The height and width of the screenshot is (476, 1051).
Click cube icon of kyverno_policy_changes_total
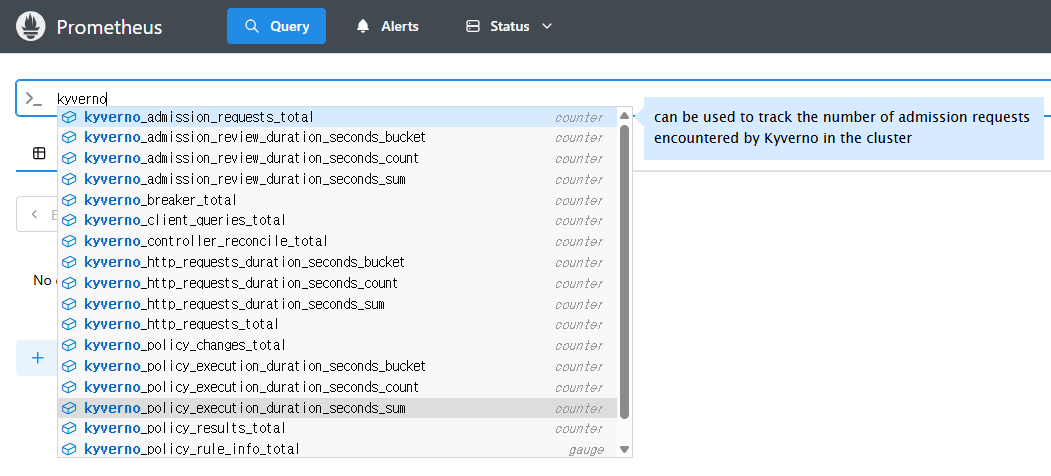69,345
